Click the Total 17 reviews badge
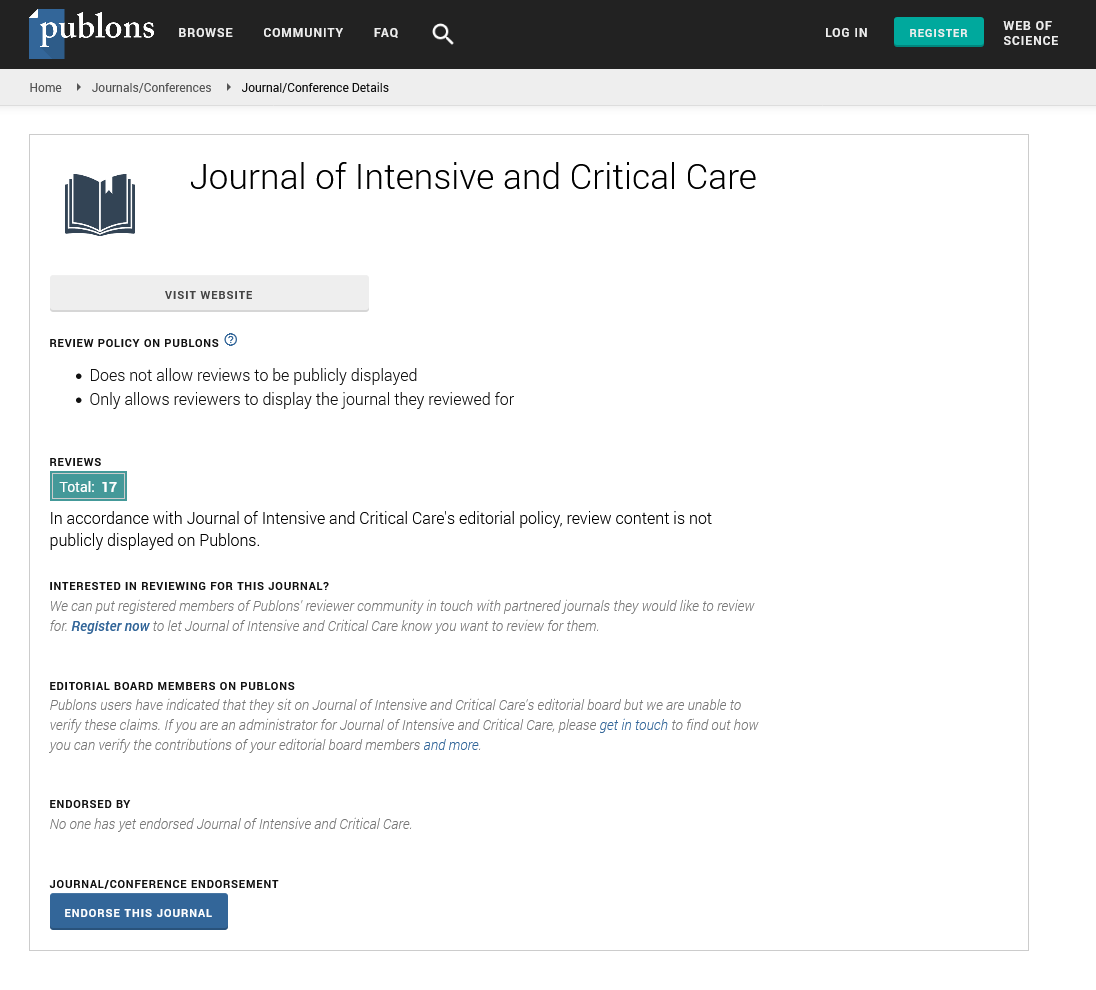Image resolution: width=1096 pixels, height=990 pixels. [89, 487]
